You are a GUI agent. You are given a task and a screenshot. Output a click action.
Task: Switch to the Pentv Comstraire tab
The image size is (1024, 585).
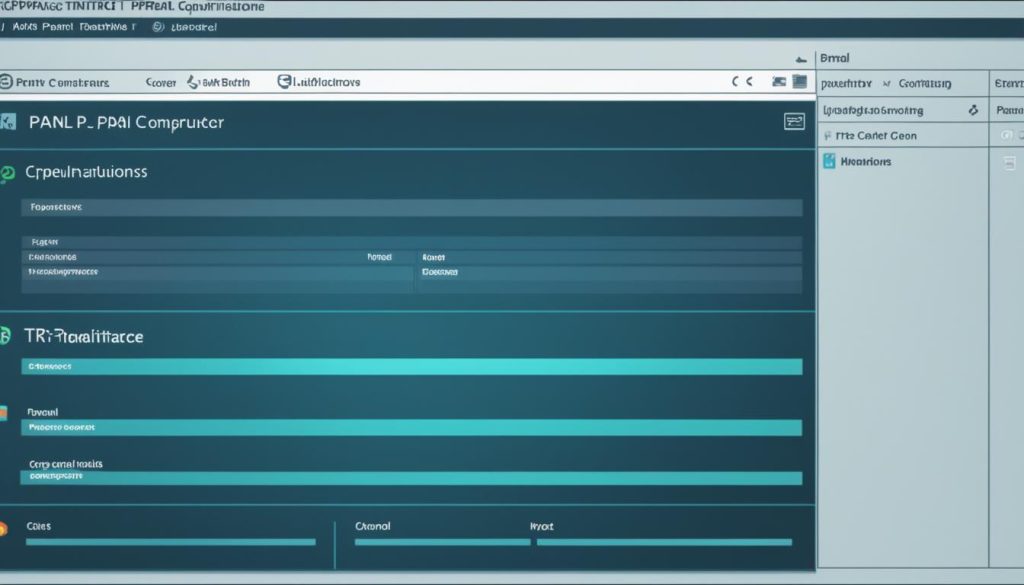click(62, 83)
